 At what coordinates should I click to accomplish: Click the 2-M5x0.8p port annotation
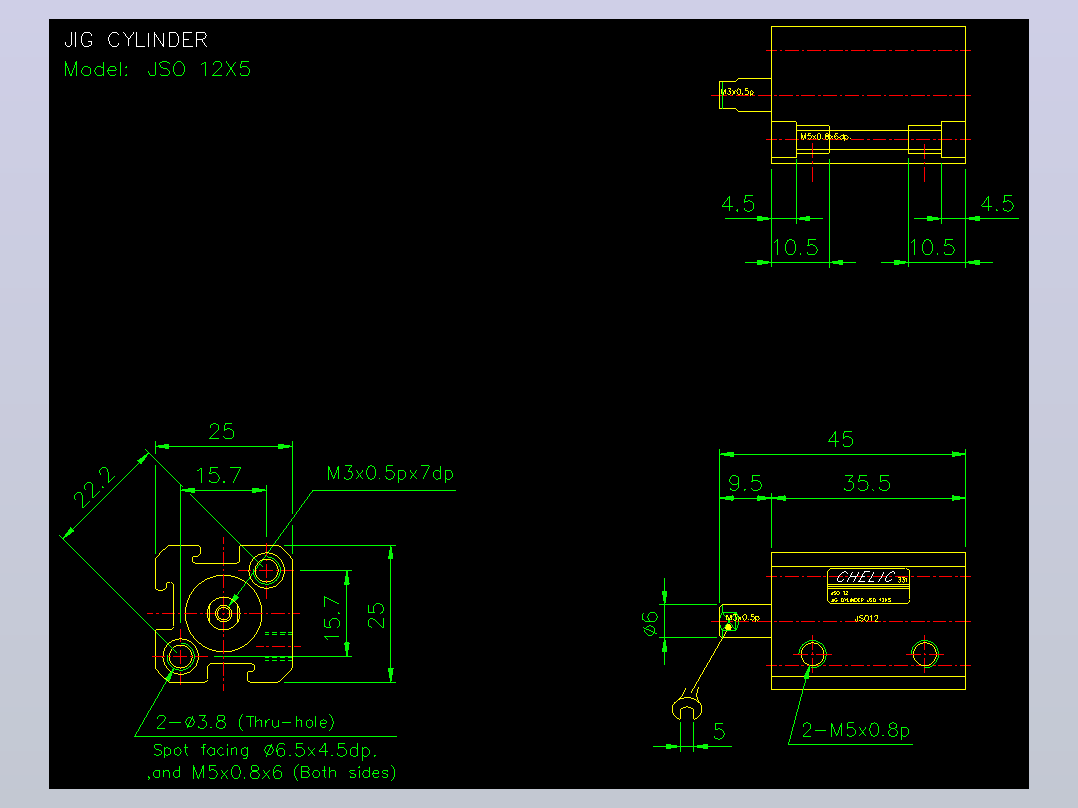click(855, 730)
